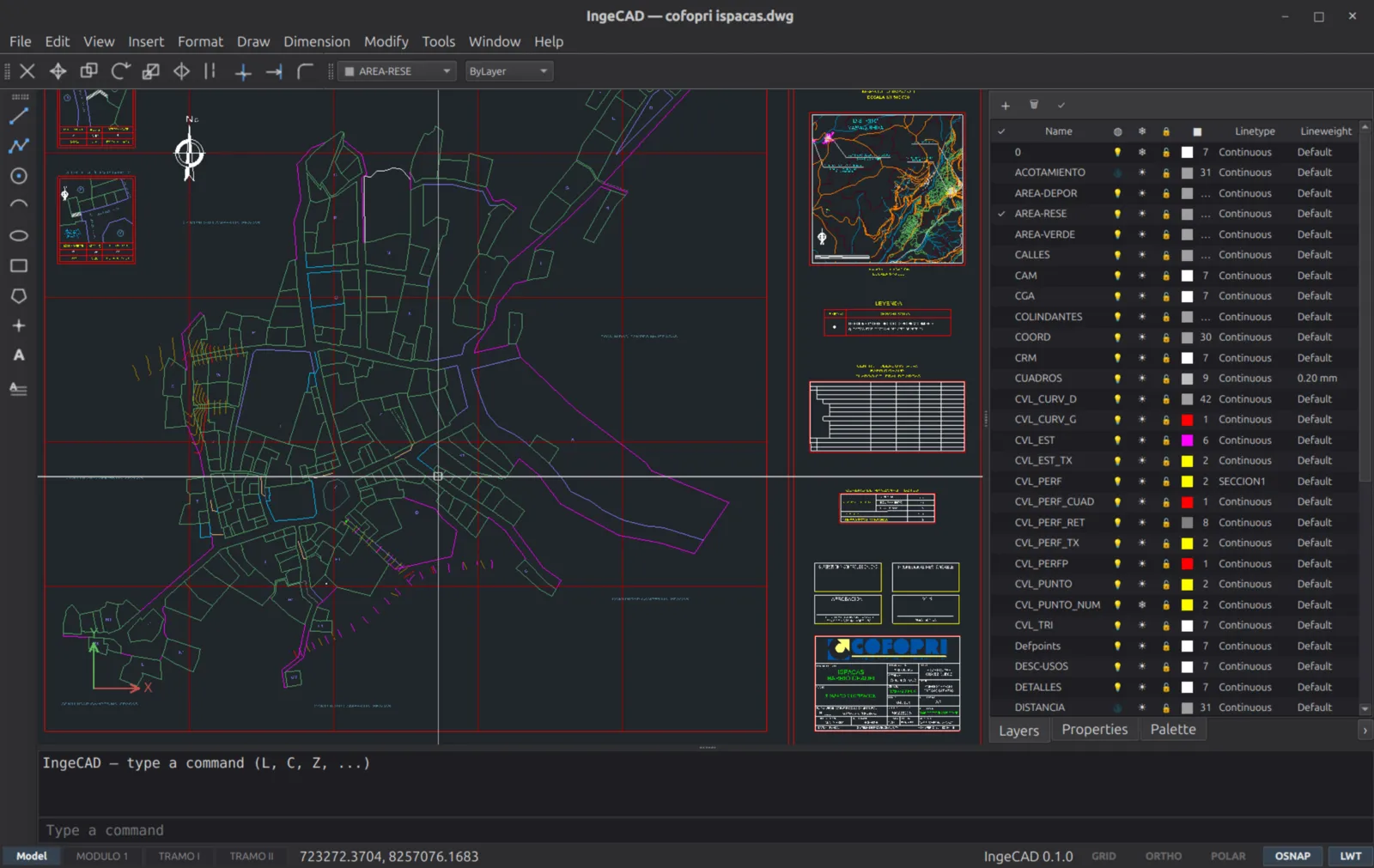The image size is (1374, 868).
Task: Select the Copy tool icon
Action: click(x=88, y=71)
